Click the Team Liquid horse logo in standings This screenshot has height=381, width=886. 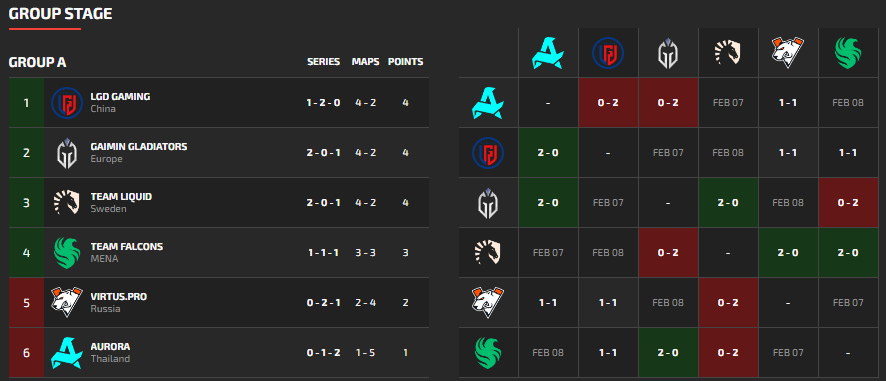[x=67, y=202]
